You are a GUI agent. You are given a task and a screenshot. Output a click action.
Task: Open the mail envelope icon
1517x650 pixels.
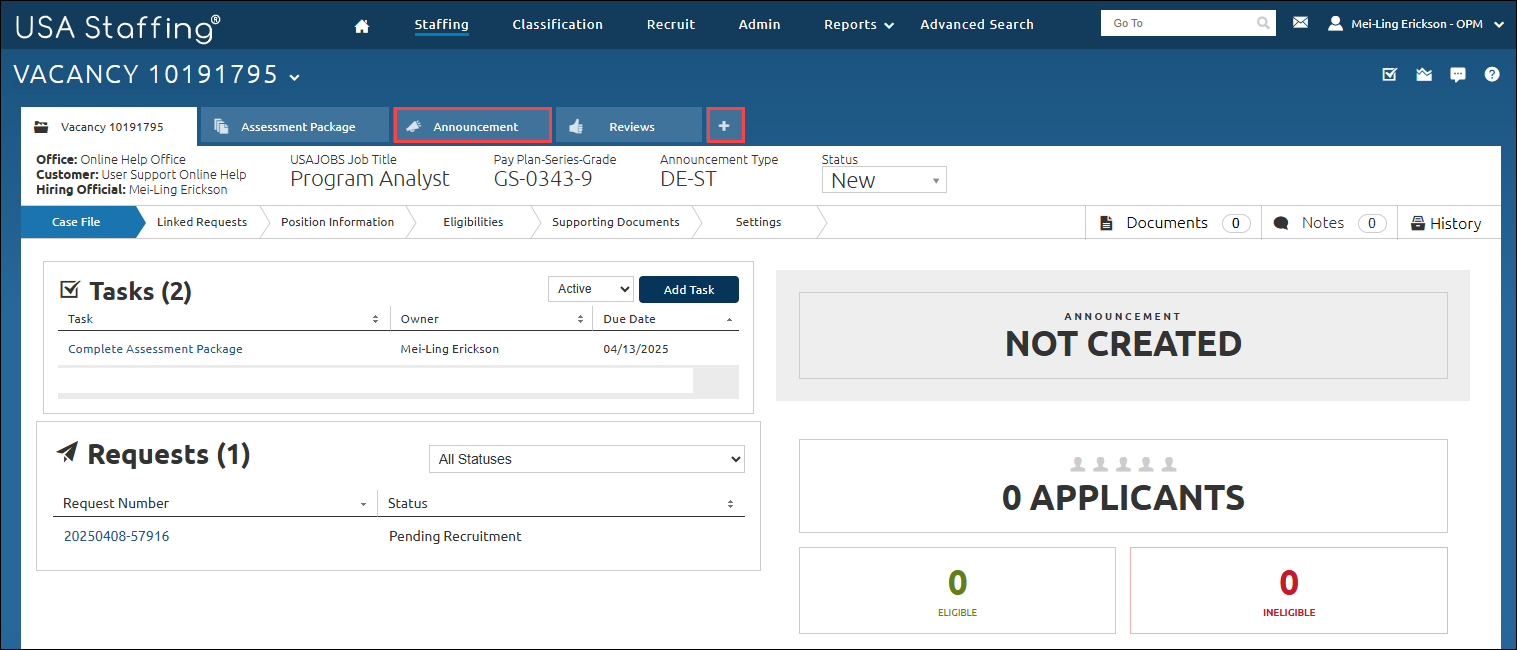(x=1300, y=22)
